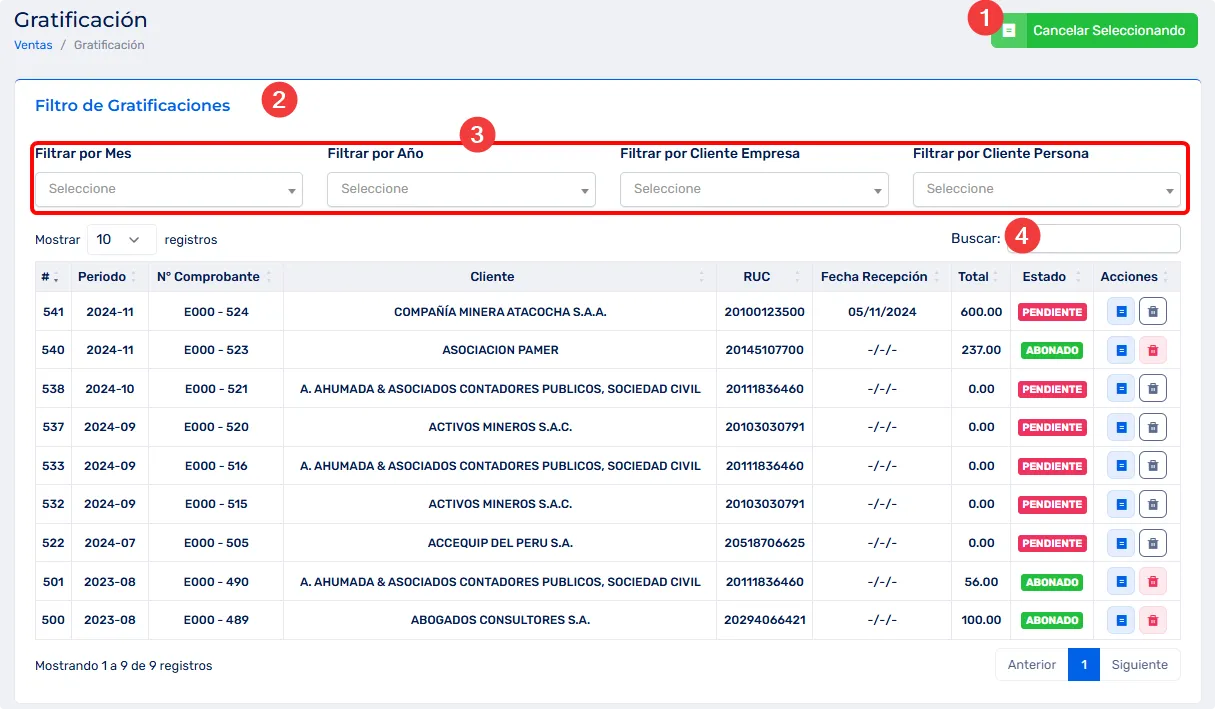This screenshot has height=709, width=1215.
Task: Expand Filtrar por Cliente Persona dropdown
Action: [1046, 189]
